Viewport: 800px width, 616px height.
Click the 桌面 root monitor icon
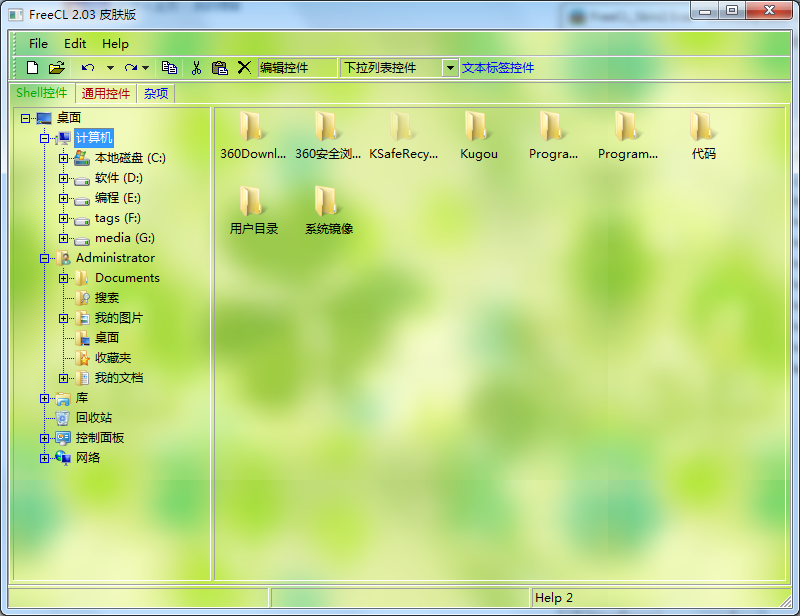click(x=44, y=118)
